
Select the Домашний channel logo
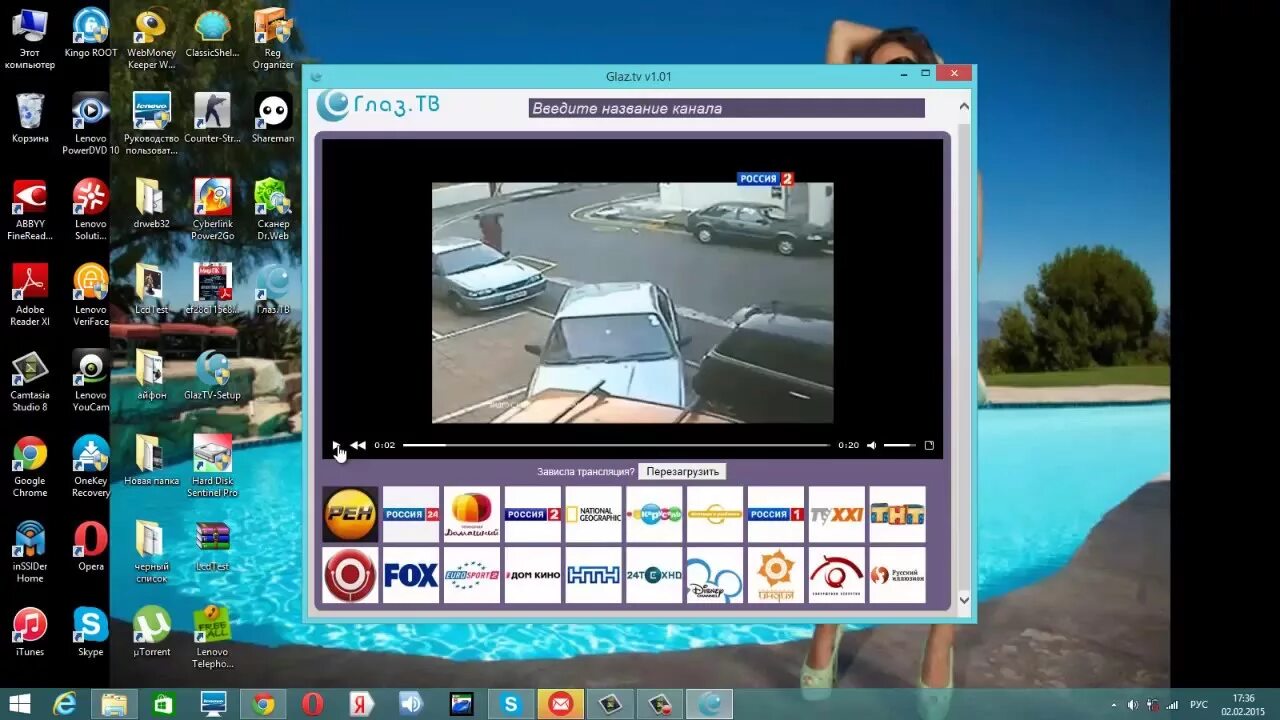coord(472,514)
